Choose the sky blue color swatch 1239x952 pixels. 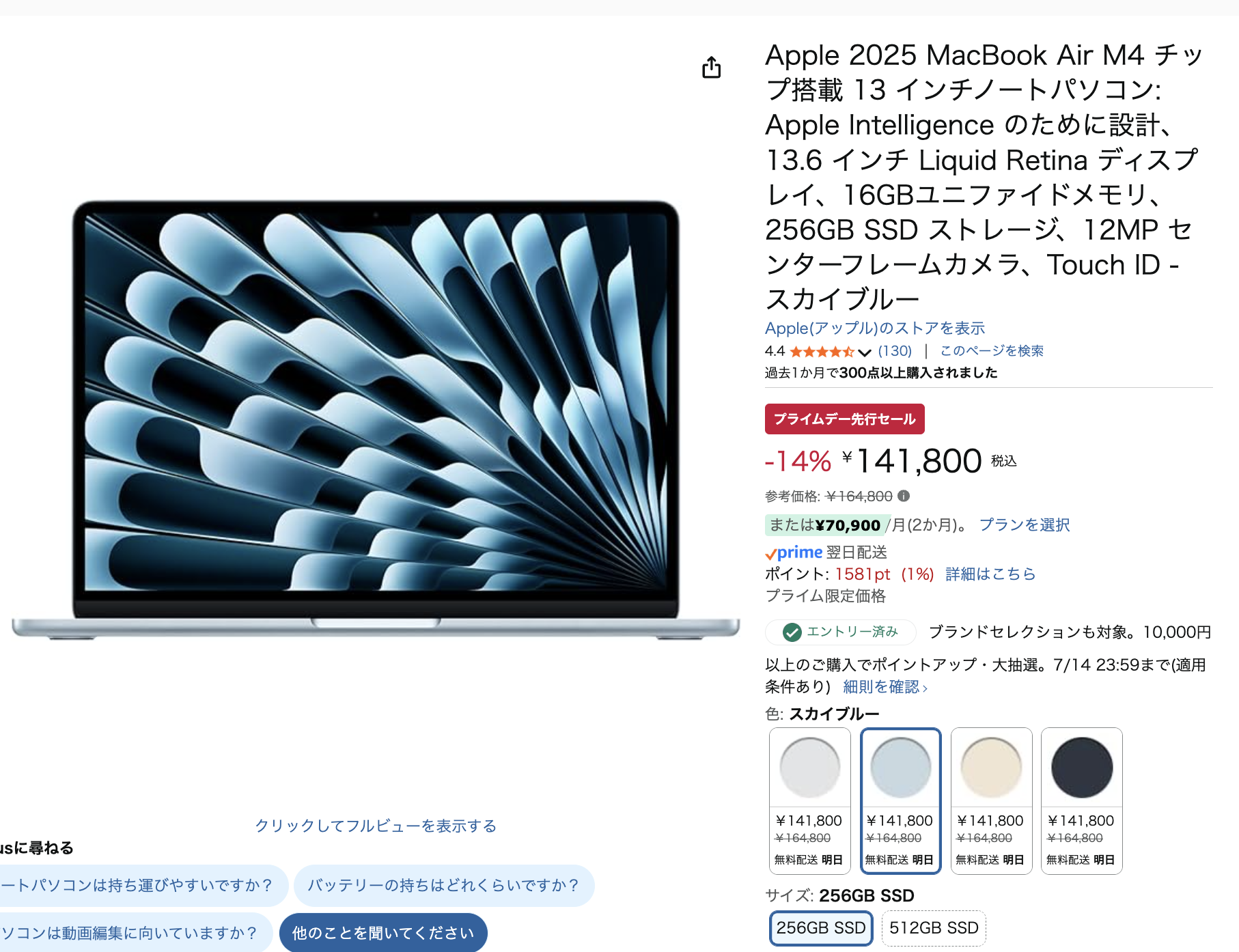tap(900, 800)
